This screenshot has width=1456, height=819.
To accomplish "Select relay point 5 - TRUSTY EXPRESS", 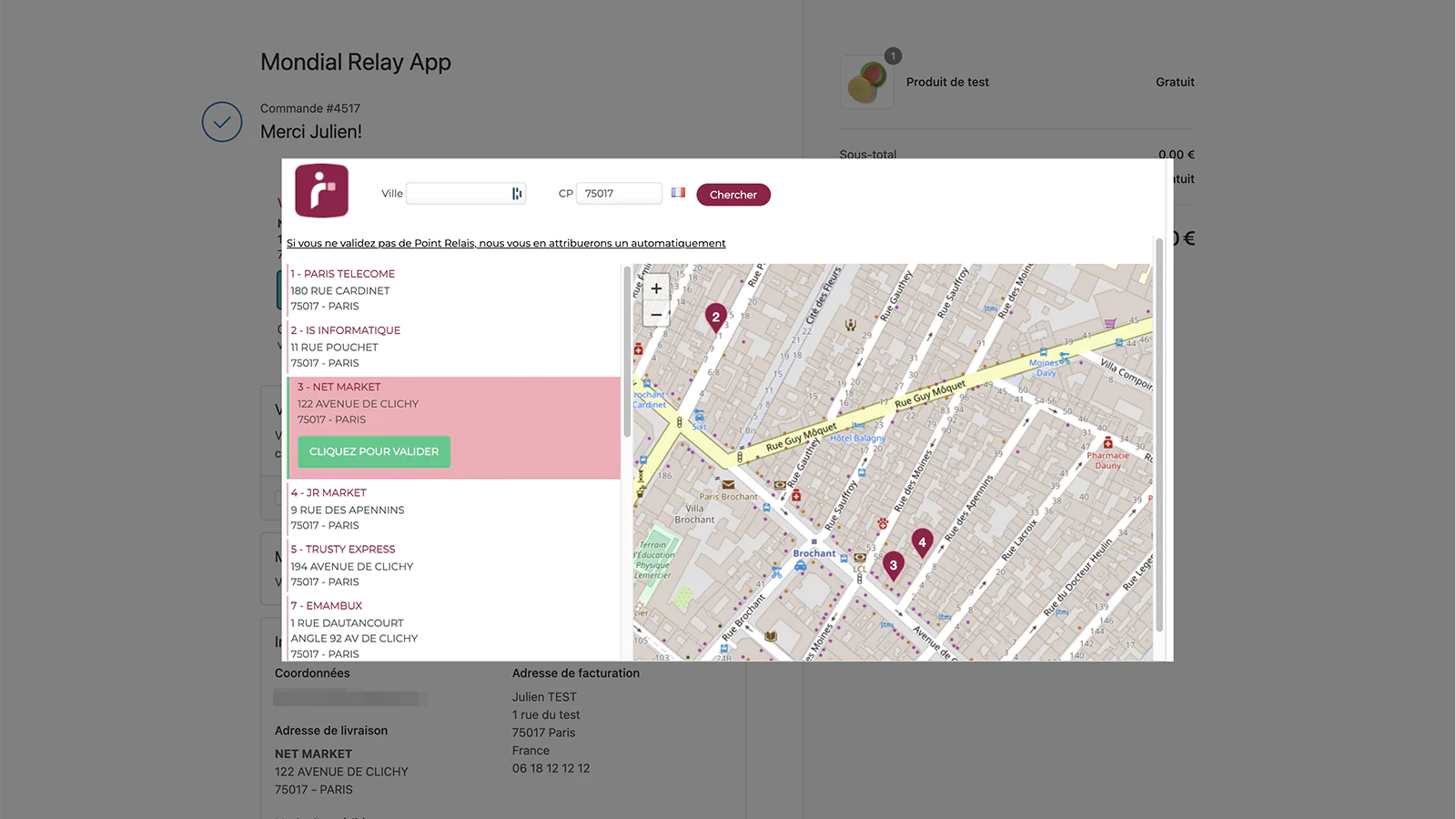I will coord(343,549).
